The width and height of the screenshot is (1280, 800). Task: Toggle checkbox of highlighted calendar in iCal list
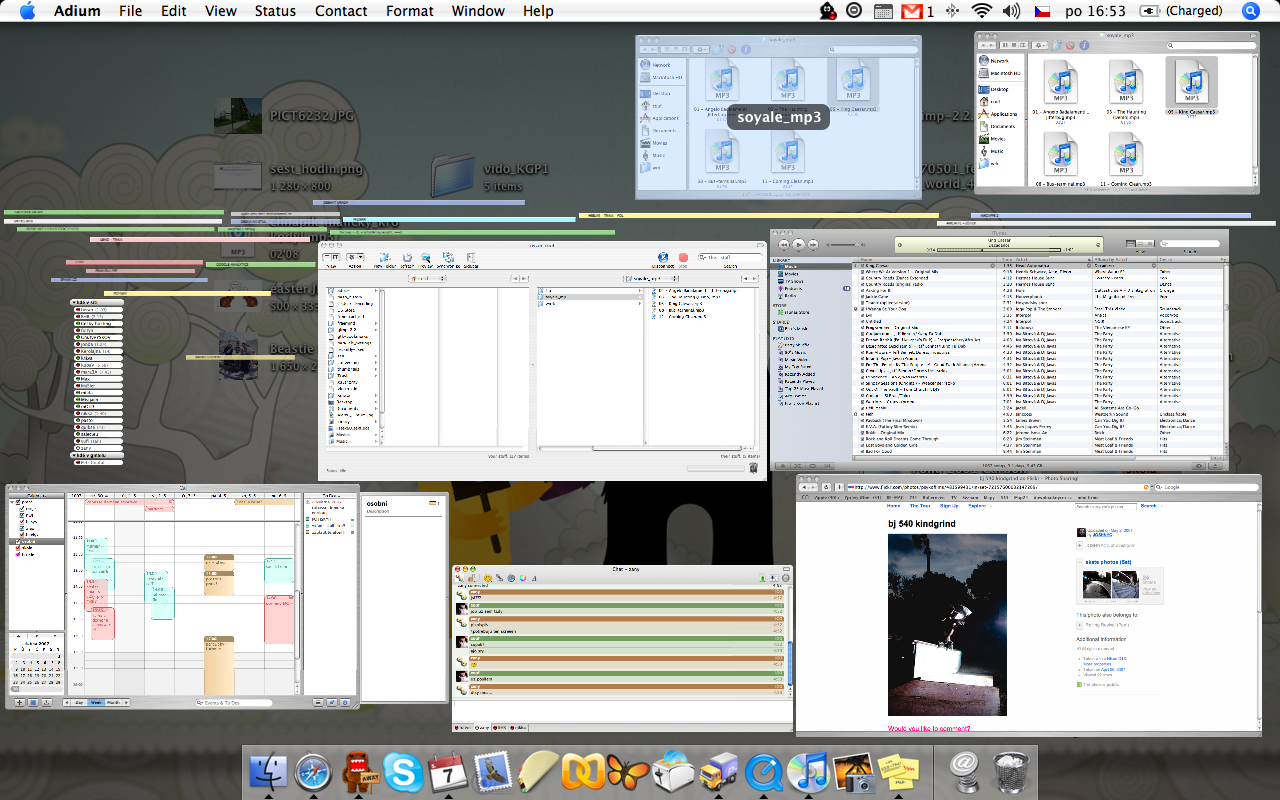(18, 541)
